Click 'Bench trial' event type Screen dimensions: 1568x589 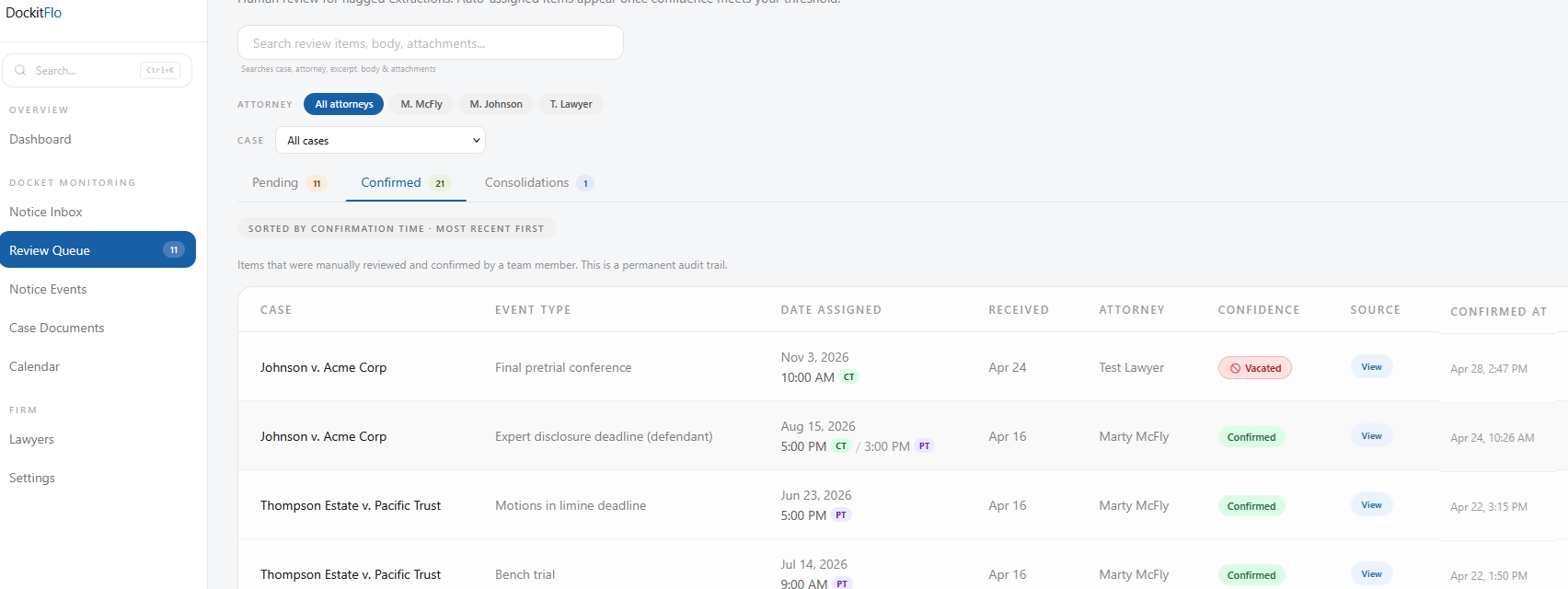point(525,574)
